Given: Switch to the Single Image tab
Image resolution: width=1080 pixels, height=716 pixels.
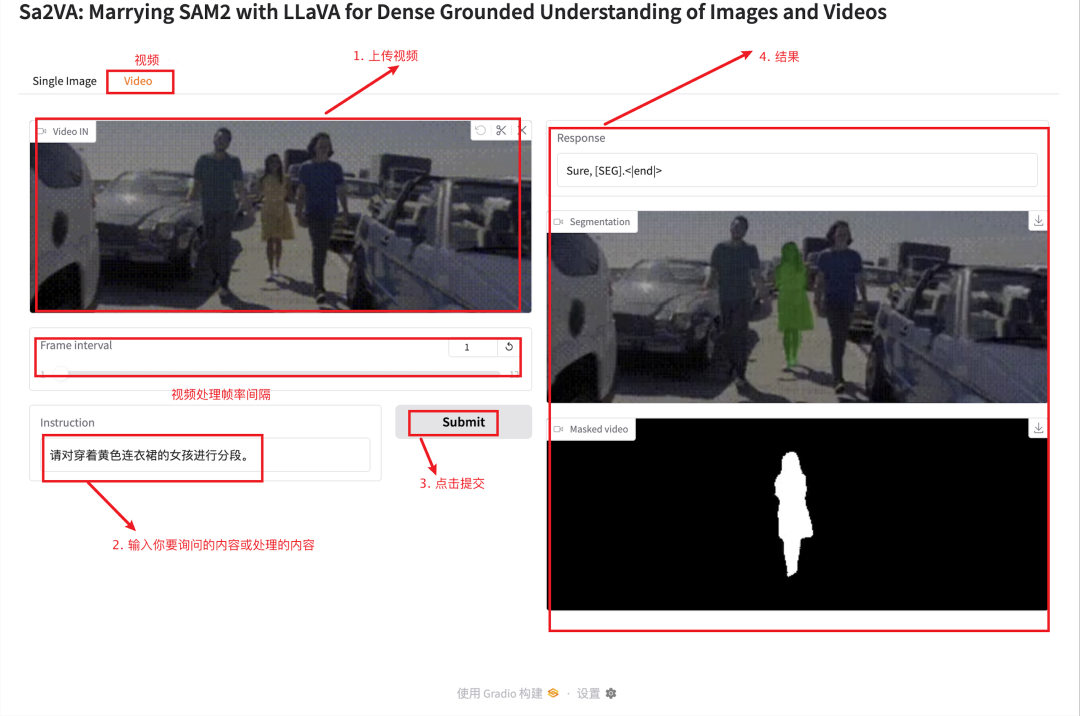Looking at the screenshot, I should pos(65,81).
